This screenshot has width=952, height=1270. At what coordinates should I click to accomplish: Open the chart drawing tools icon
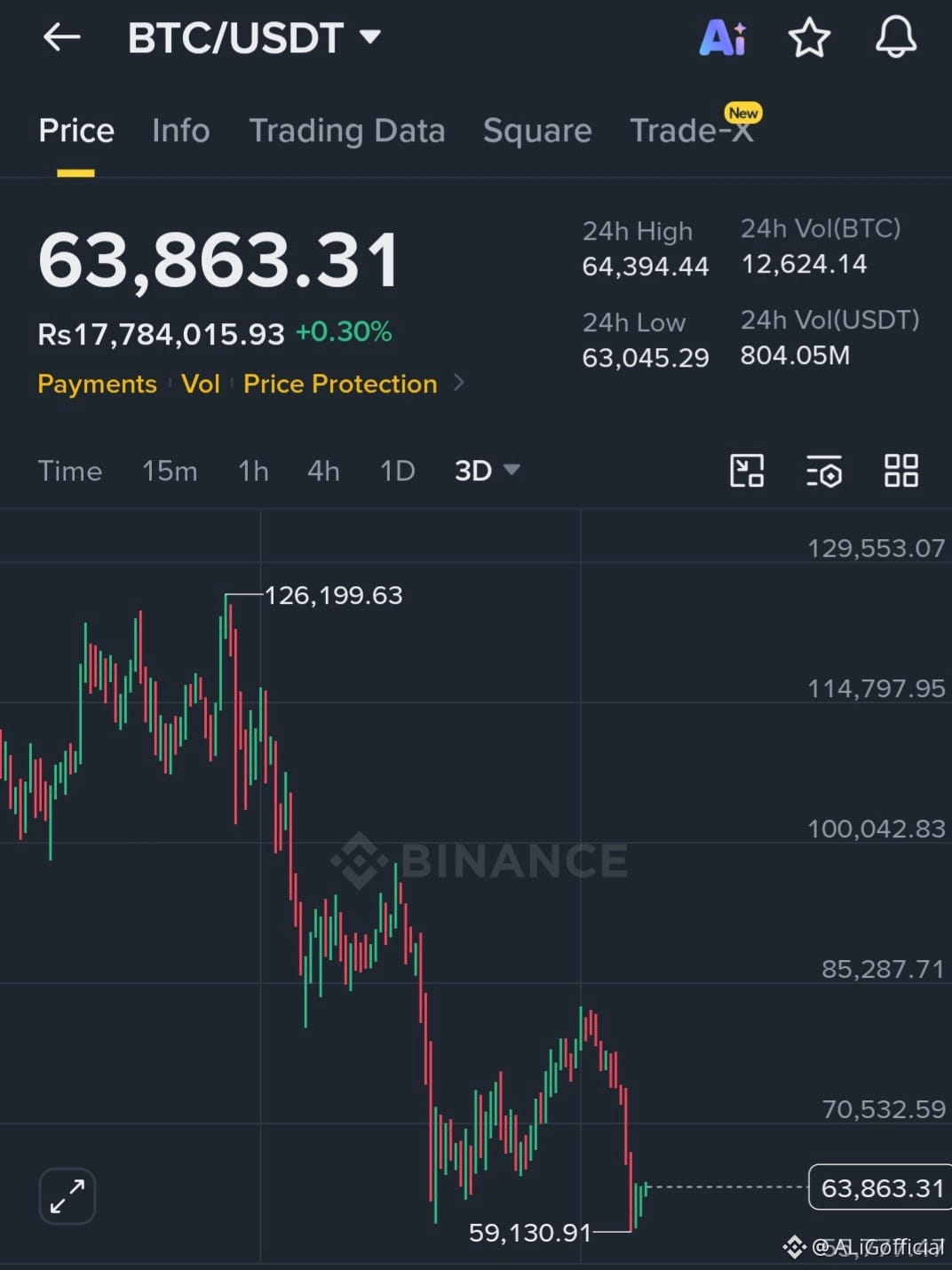tap(747, 471)
